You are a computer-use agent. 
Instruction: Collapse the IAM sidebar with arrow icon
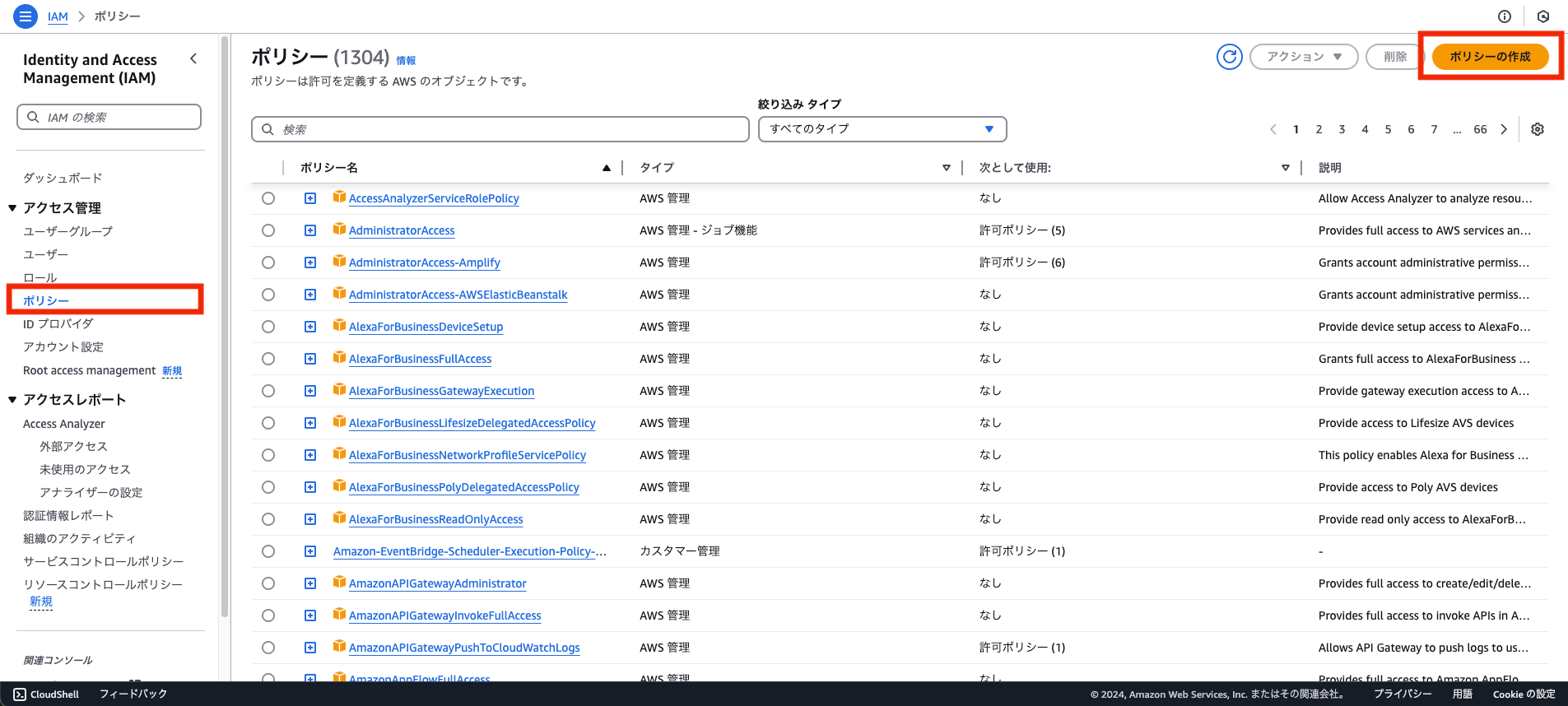(x=193, y=58)
